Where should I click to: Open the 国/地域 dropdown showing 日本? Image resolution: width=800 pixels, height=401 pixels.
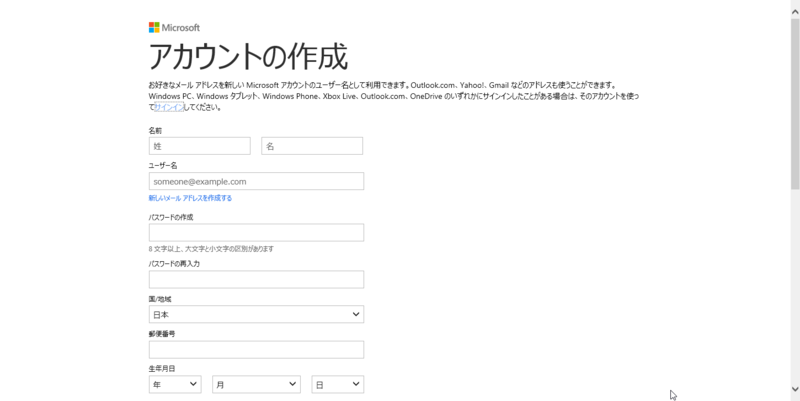click(x=256, y=314)
